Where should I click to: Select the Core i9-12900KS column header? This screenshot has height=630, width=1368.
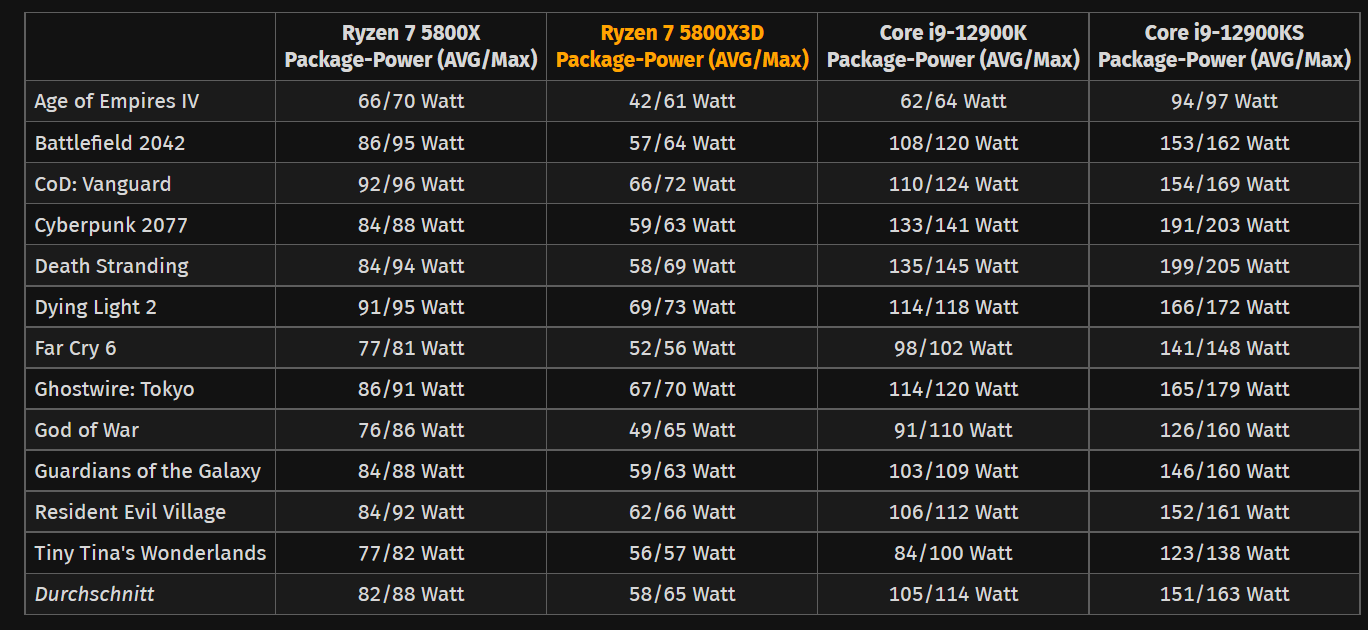point(1224,46)
